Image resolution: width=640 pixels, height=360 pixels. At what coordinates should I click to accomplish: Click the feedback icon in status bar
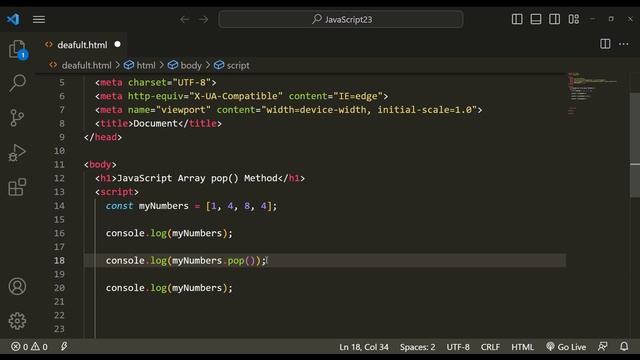pyautogui.click(x=602, y=347)
